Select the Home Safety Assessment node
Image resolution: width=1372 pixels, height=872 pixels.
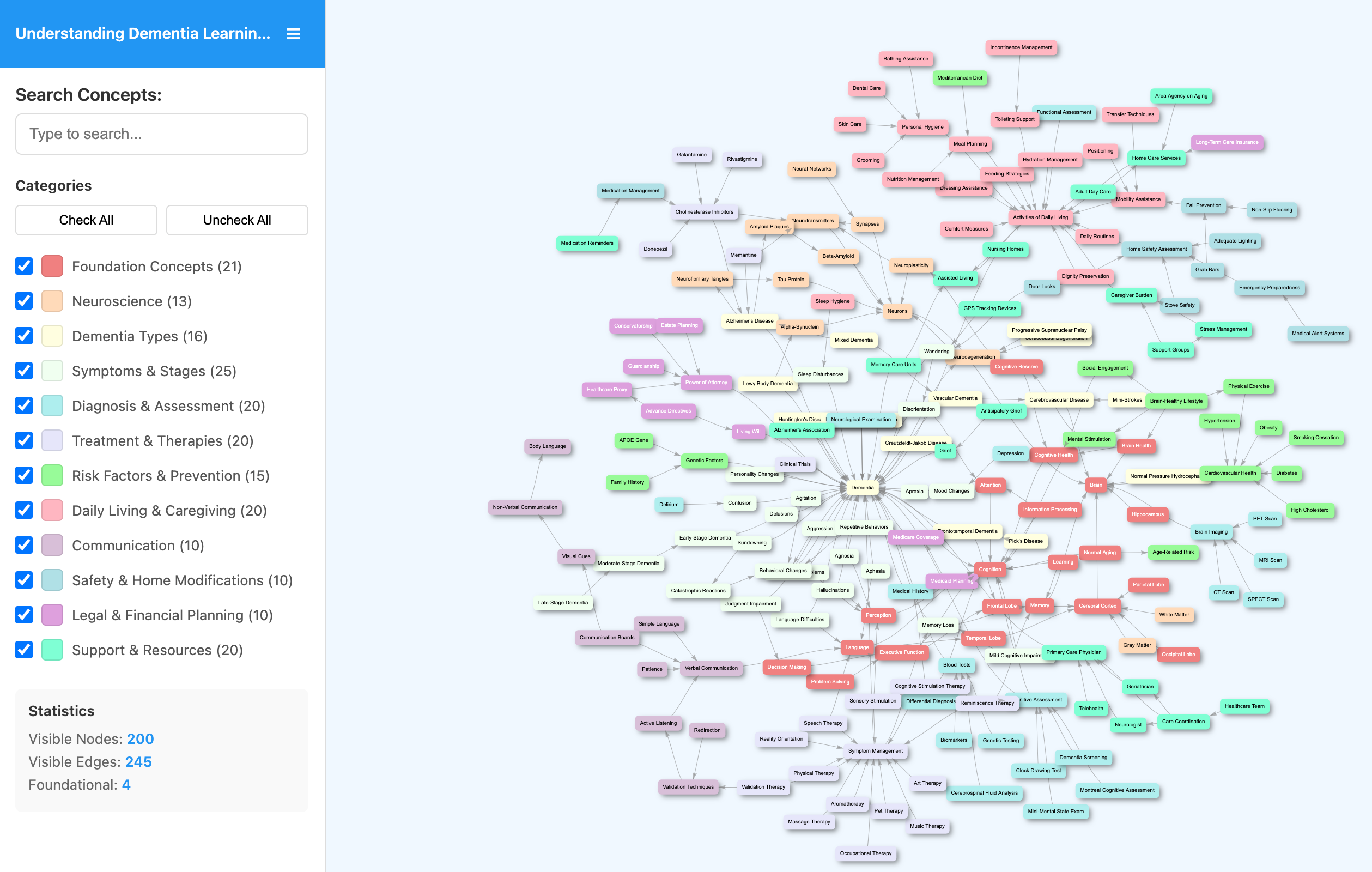(x=1156, y=249)
